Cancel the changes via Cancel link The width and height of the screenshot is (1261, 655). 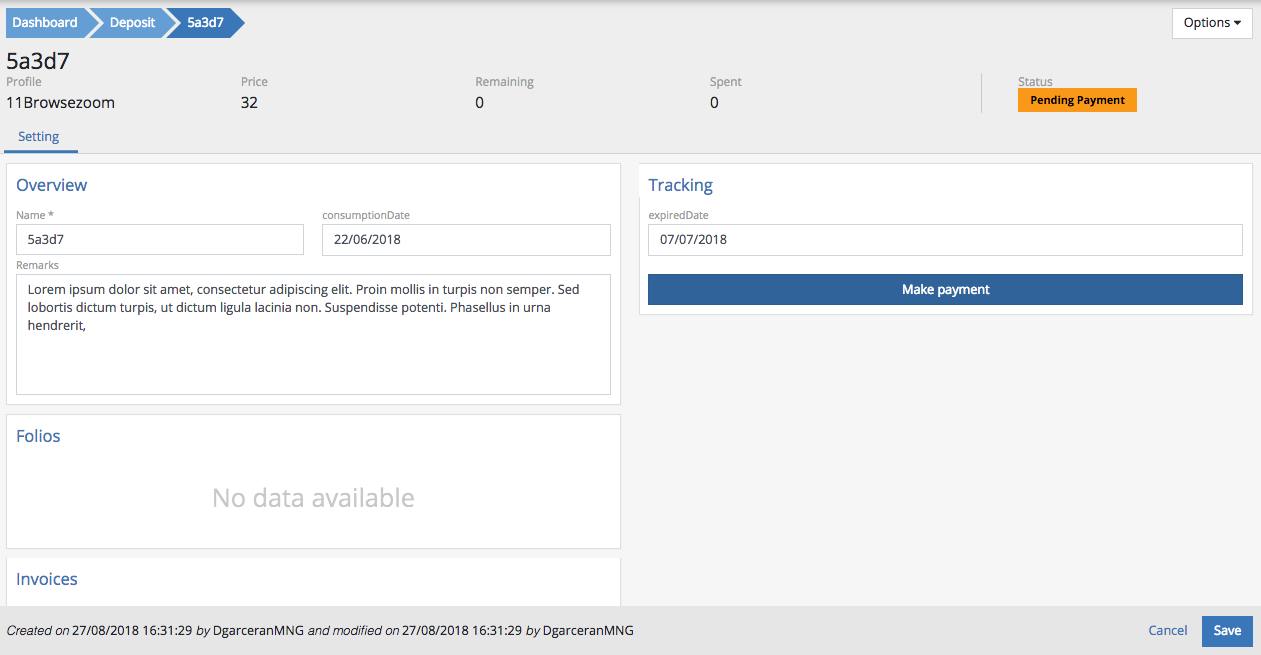point(1167,630)
